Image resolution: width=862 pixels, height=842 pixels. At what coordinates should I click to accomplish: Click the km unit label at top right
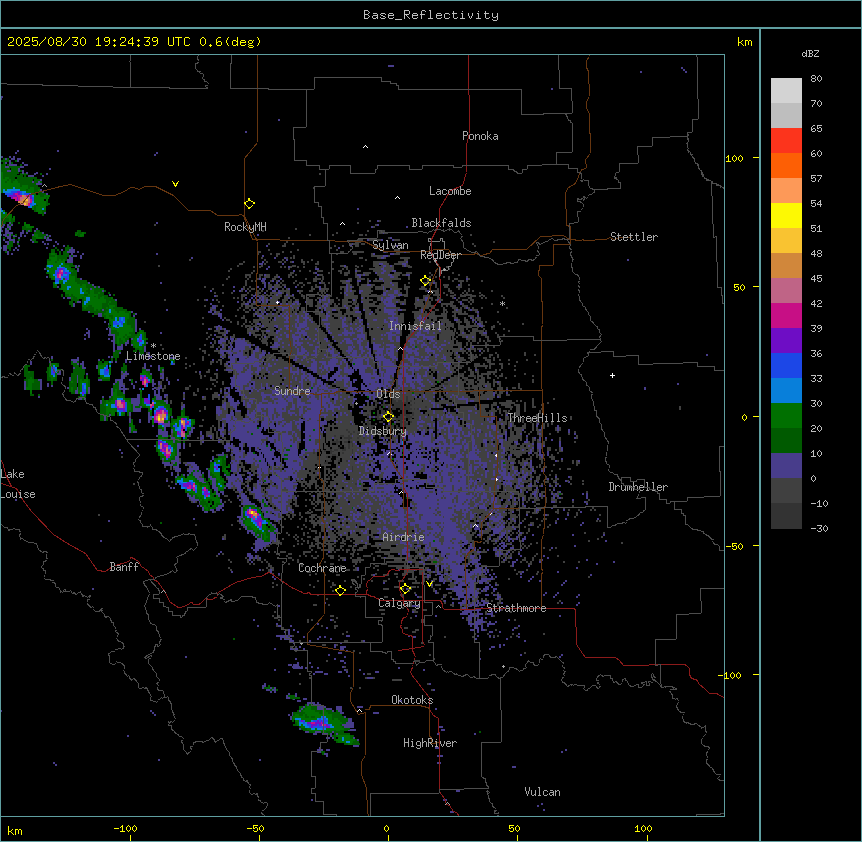(744, 42)
